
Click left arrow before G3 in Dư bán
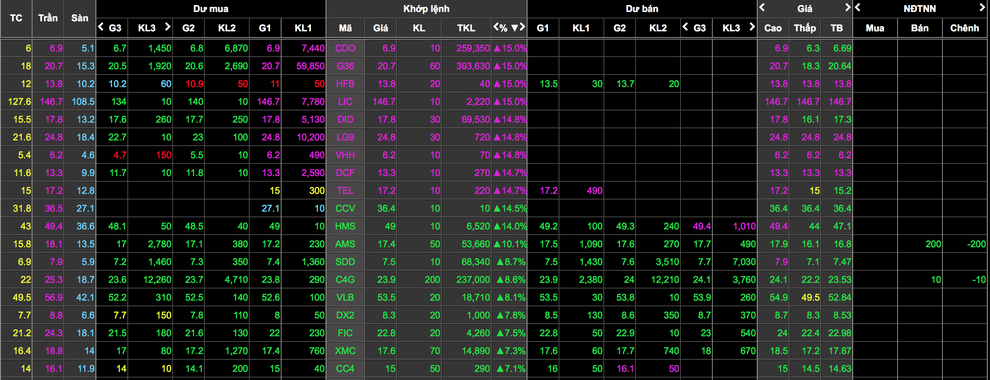point(685,28)
